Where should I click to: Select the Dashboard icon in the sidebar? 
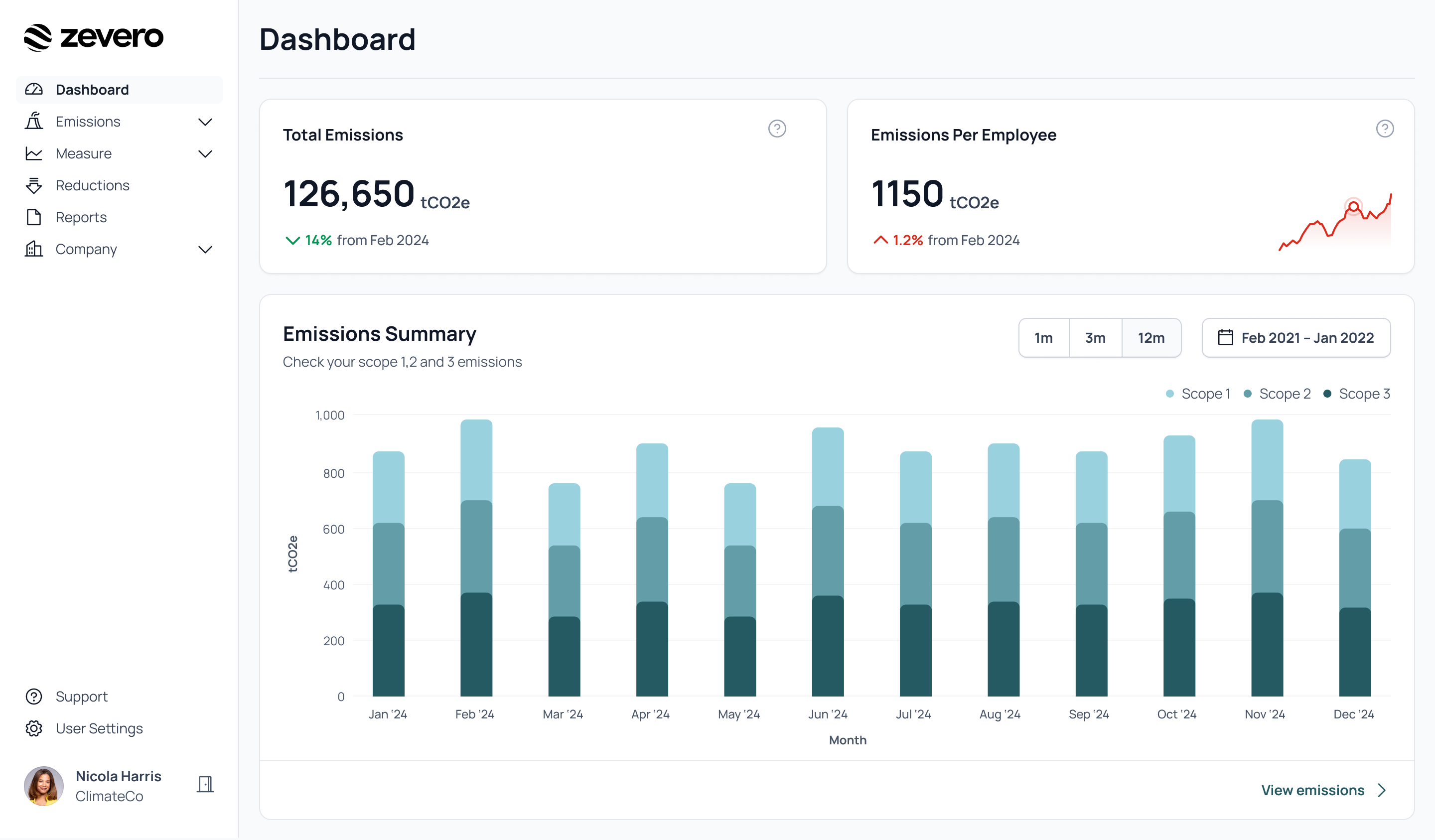tap(34, 89)
